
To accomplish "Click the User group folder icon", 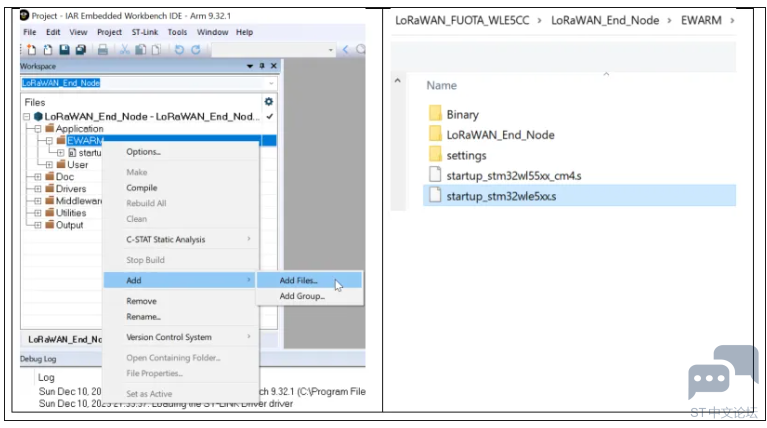I will (x=61, y=164).
